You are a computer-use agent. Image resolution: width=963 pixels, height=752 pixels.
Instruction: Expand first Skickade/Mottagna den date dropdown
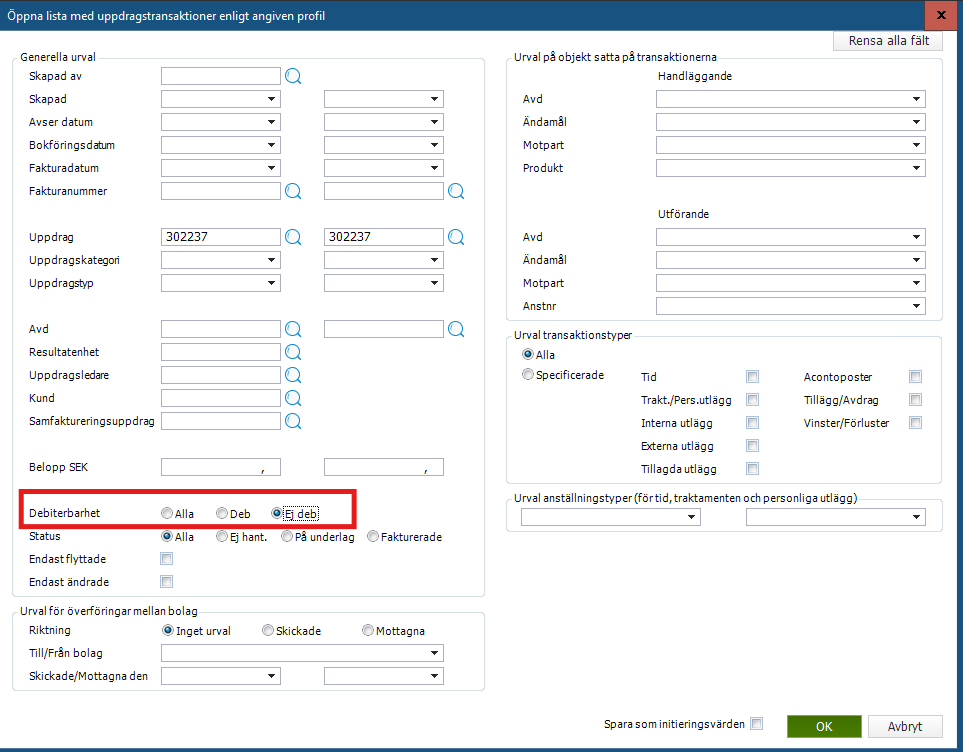[x=271, y=676]
